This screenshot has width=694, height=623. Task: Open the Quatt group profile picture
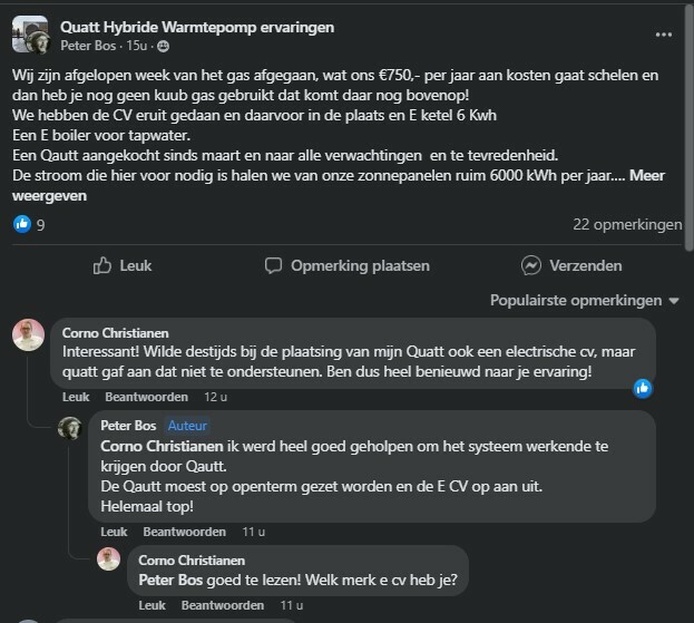(30, 34)
